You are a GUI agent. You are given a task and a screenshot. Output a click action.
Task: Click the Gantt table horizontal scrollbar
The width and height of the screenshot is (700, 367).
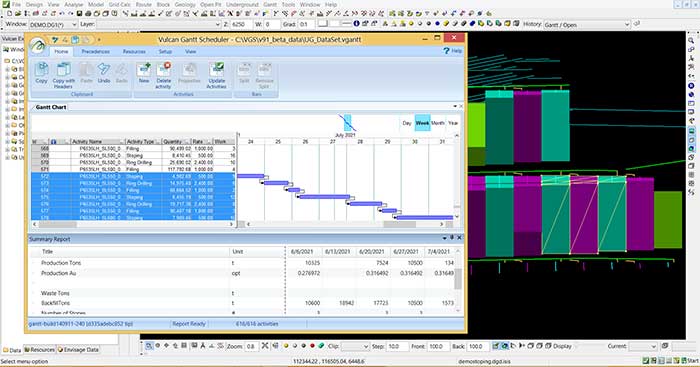click(133, 224)
